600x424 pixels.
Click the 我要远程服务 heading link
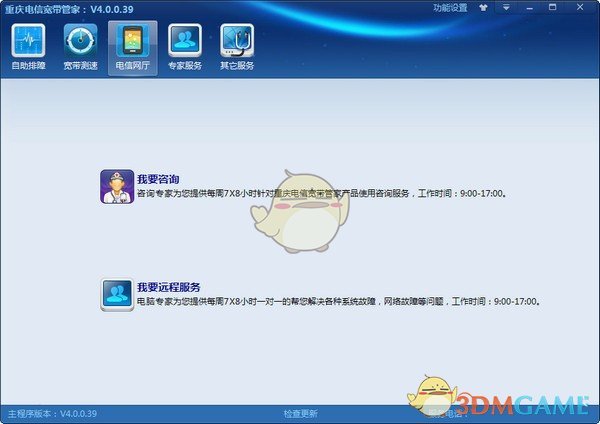click(169, 287)
